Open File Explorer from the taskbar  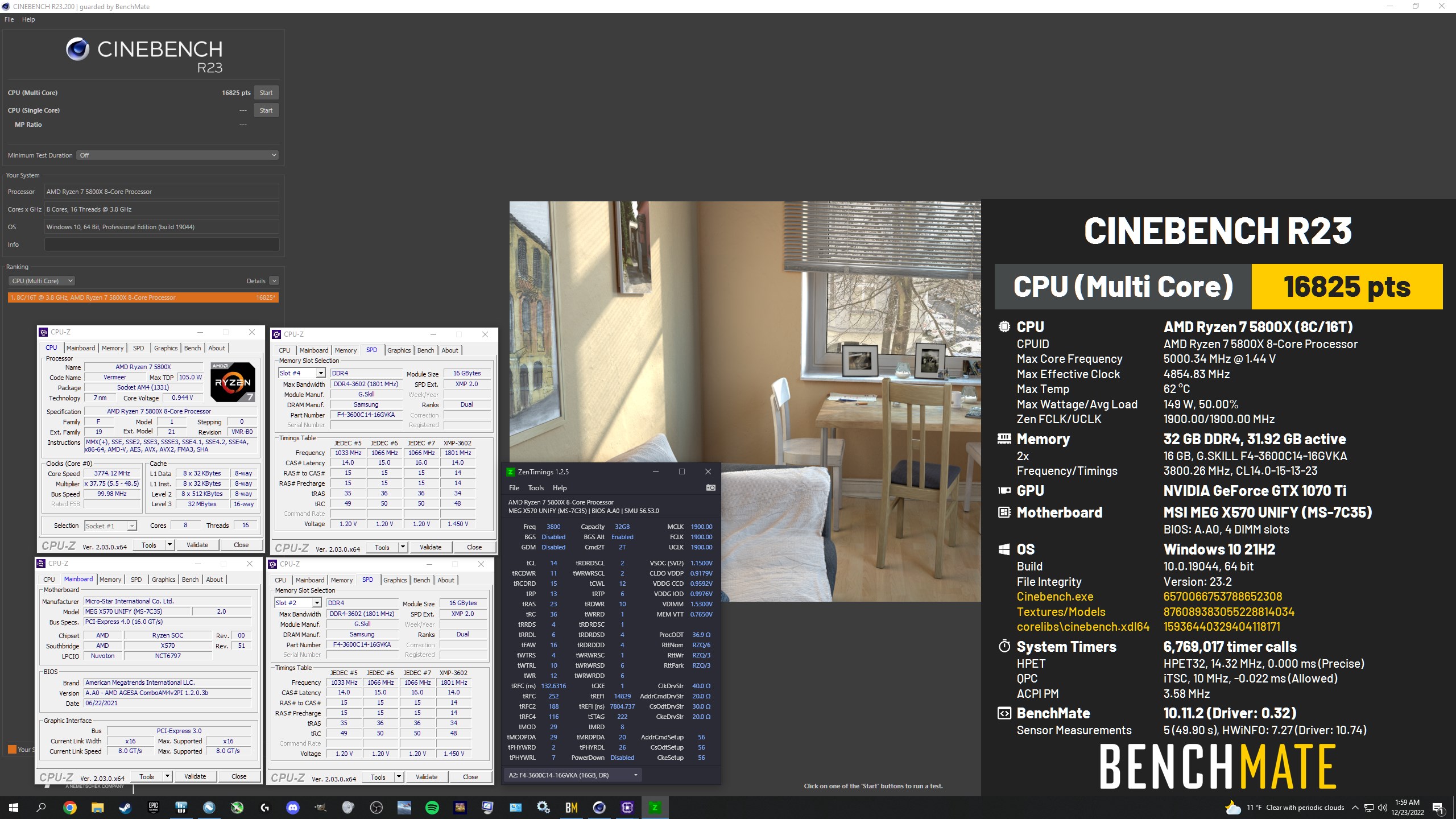97,807
